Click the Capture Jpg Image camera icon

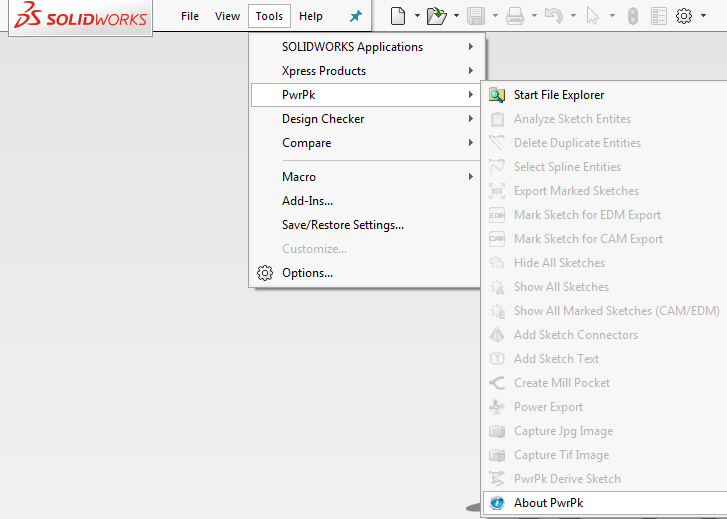(497, 431)
